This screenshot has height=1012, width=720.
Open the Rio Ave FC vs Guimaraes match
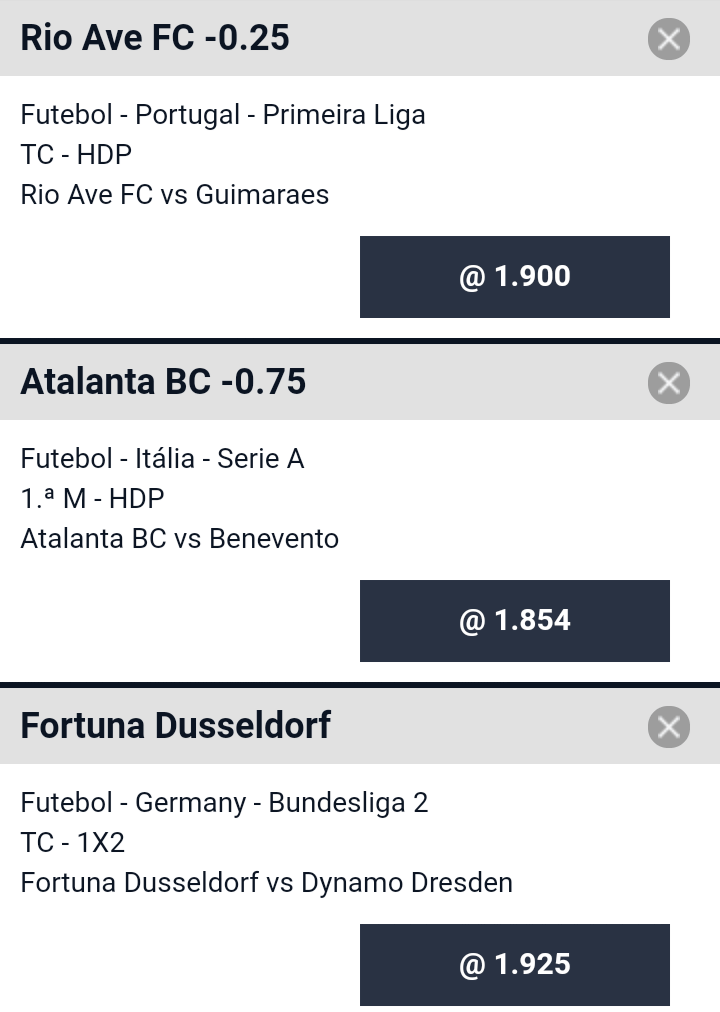175,195
